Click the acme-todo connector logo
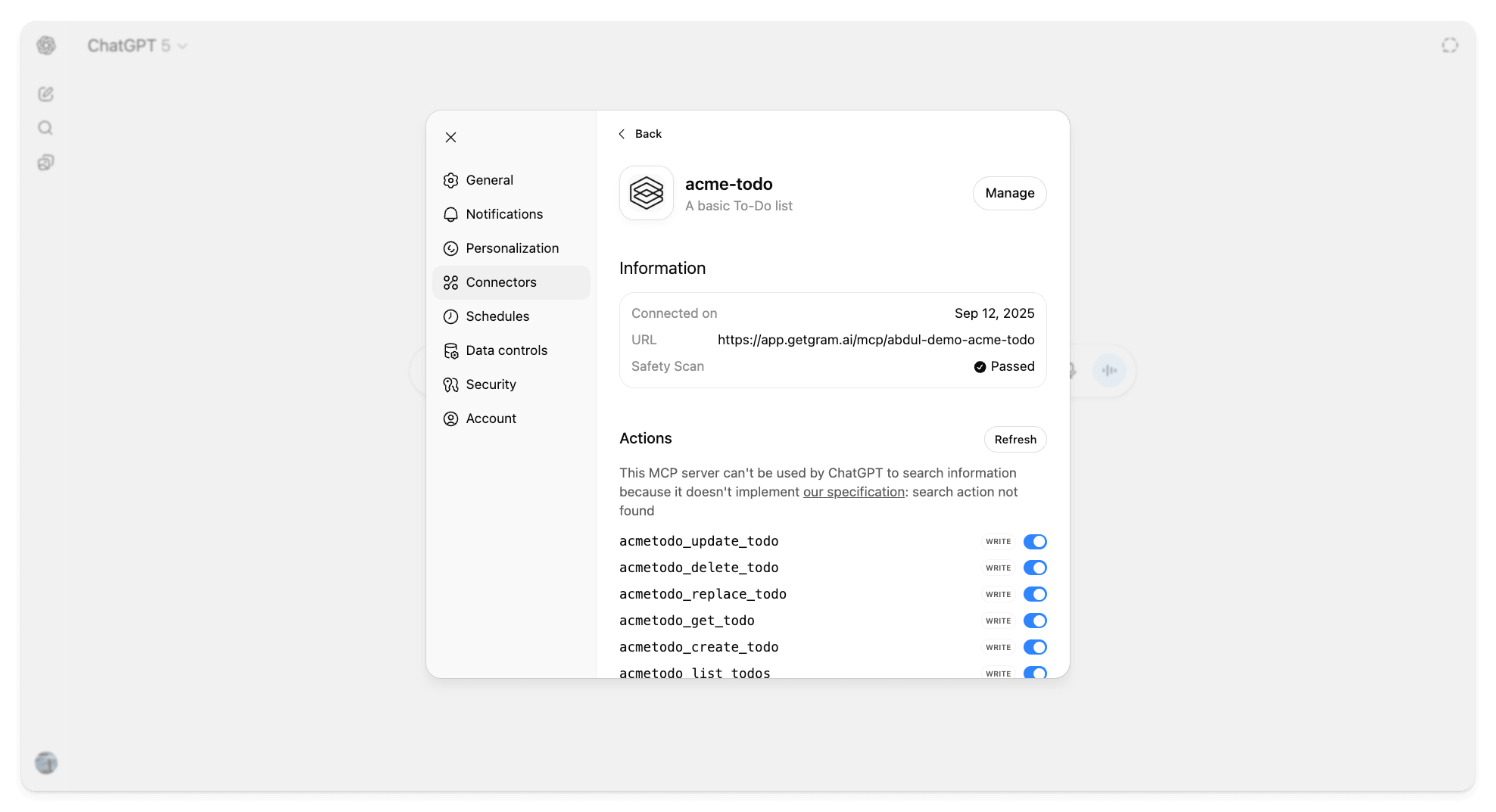Image resolution: width=1496 pixels, height=812 pixels. coord(646,193)
